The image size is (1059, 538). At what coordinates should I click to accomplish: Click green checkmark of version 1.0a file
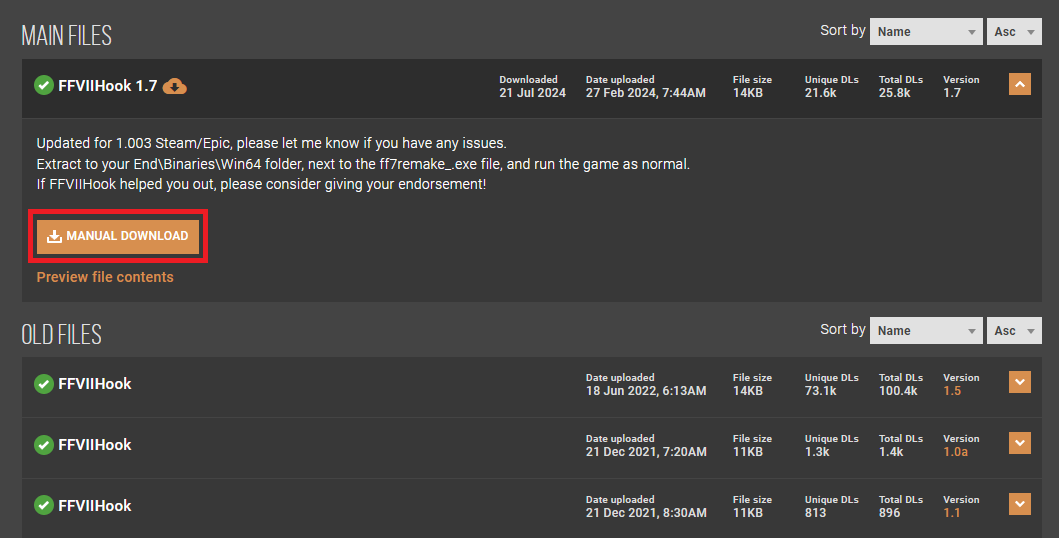point(44,445)
